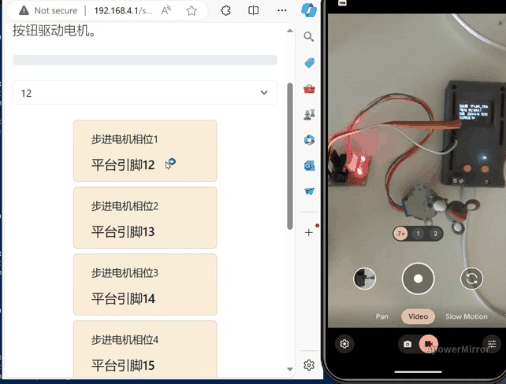Click the 192.168.4.1 address text
This screenshot has width=506, height=384.
123,11
